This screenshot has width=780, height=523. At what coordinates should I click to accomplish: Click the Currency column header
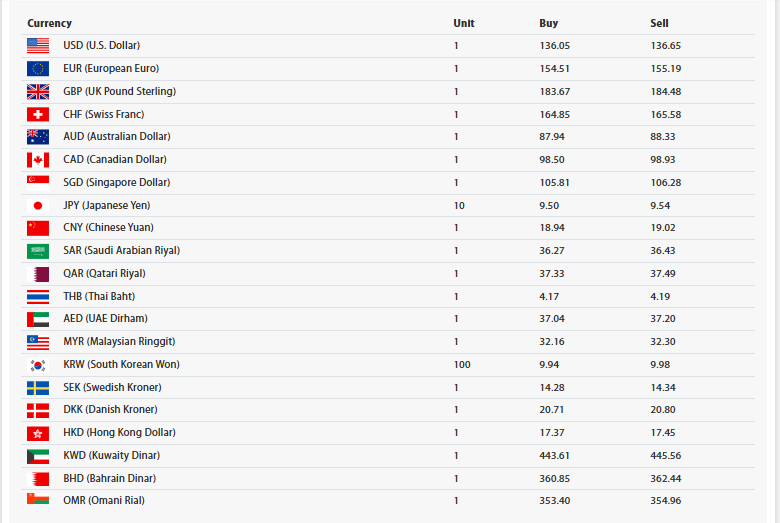click(49, 23)
